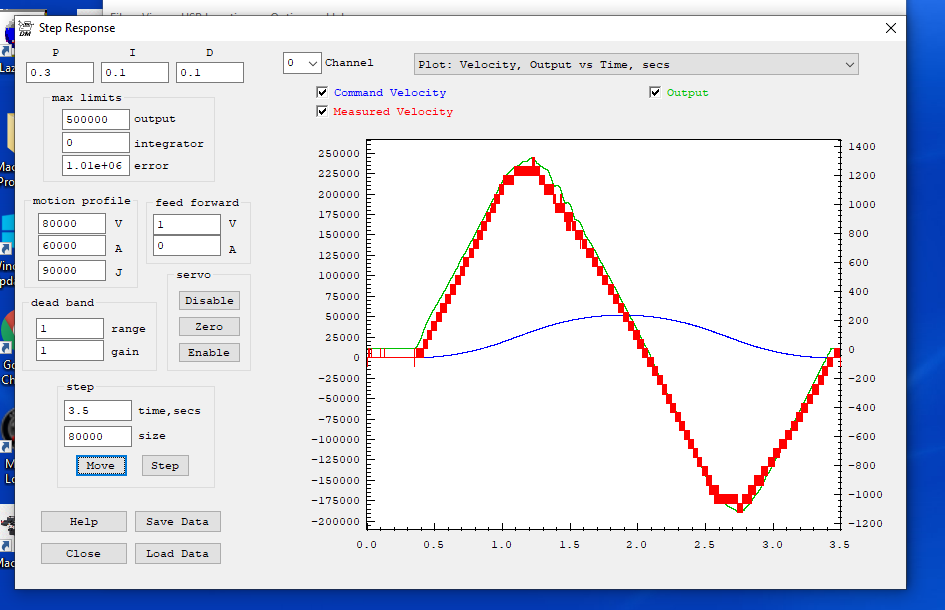Screen dimensions: 945x610
Task: Click the Google Chrome desktop shortcut icon
Action: pyautogui.click(x=7, y=330)
